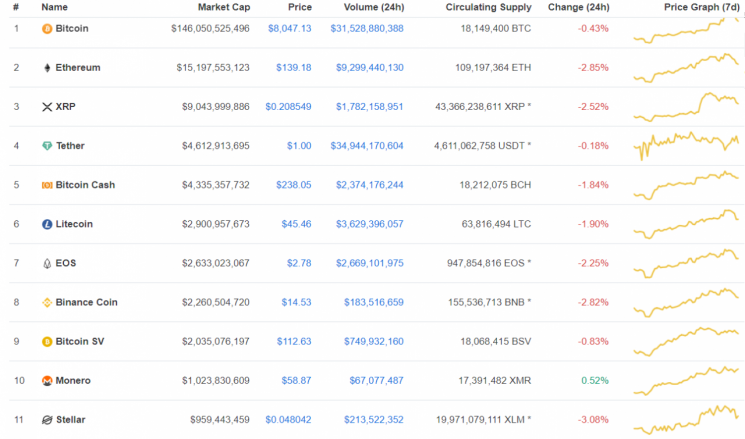Select circulating supply 155,536,713 BNB

pos(489,302)
